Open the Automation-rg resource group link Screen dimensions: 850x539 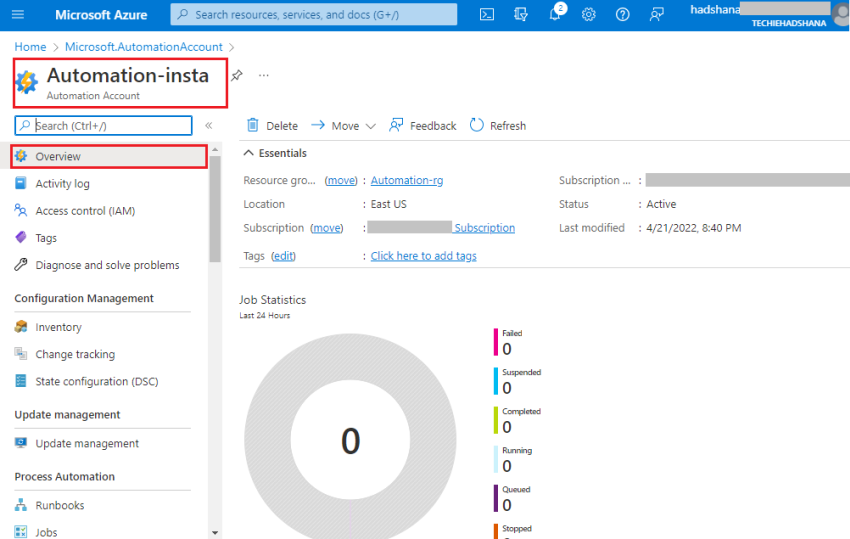click(407, 181)
